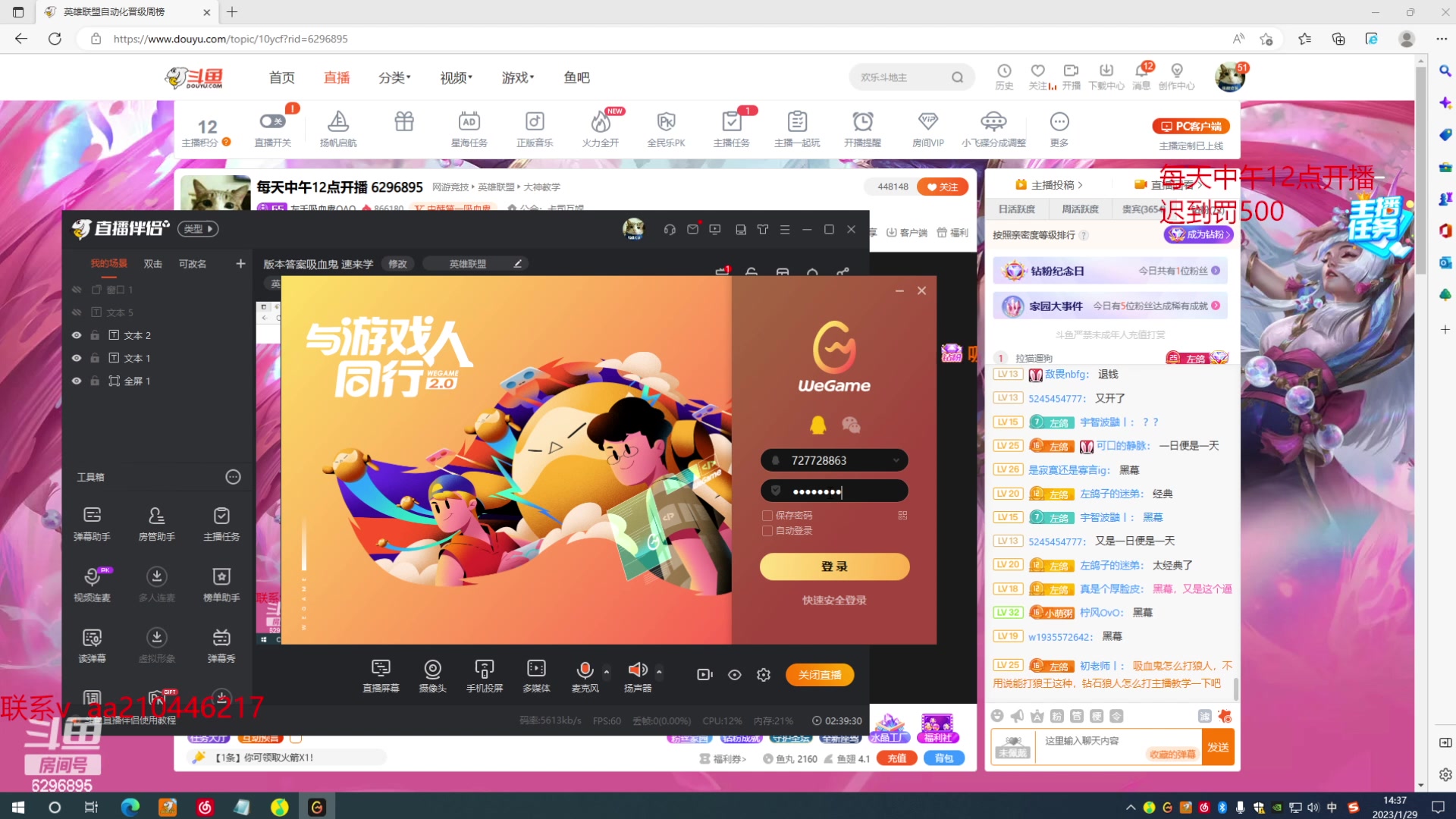Add 手机投屏 phone casting source

[x=485, y=675]
